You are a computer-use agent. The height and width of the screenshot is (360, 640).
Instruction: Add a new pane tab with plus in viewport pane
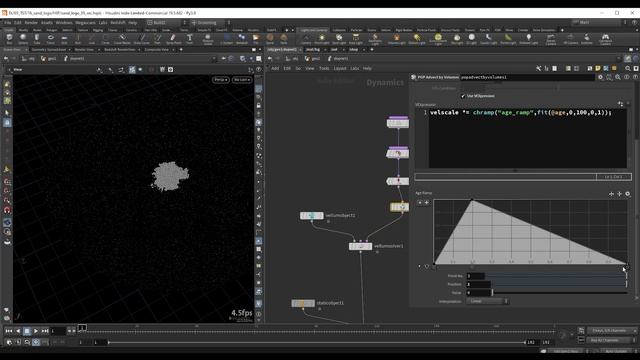(181, 49)
